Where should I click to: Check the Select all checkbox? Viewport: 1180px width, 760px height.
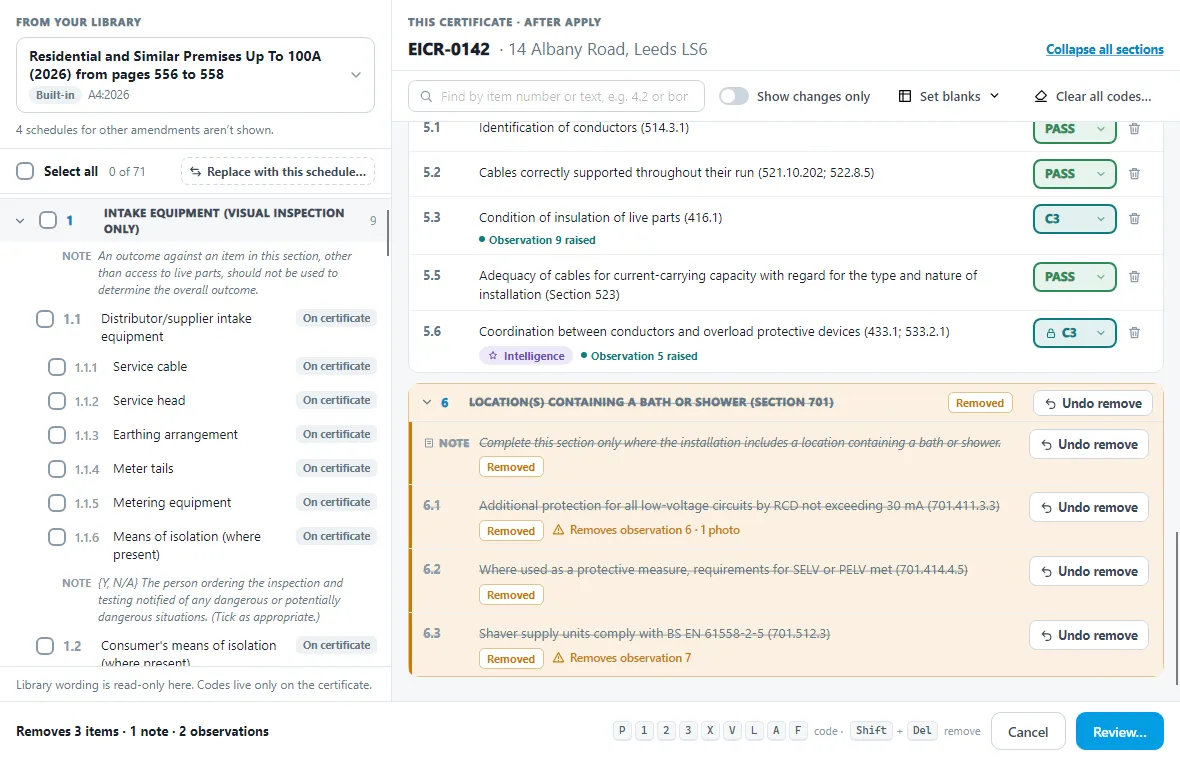(25, 171)
